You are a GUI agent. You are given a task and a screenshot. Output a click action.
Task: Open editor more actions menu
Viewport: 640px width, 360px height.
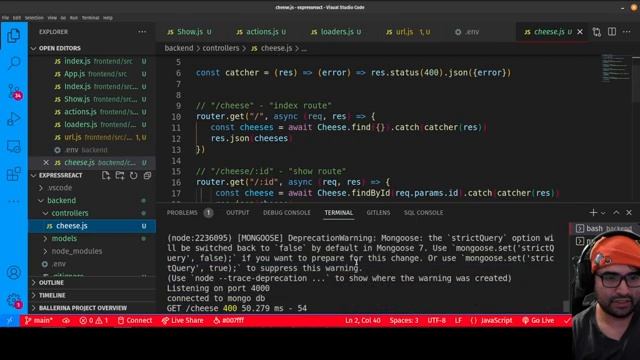tap(627, 32)
